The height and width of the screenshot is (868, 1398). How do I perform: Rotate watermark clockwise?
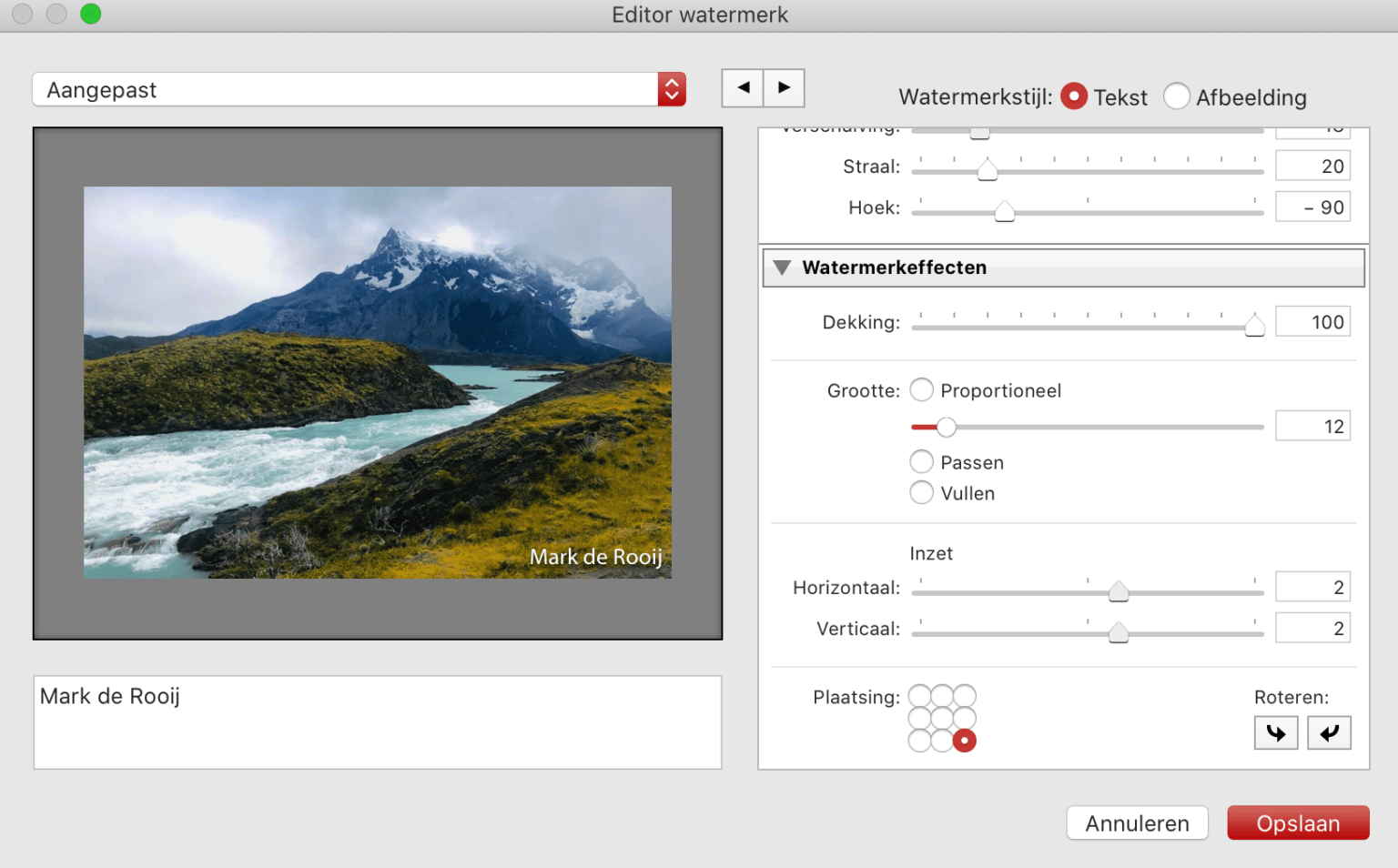pyautogui.click(x=1276, y=732)
